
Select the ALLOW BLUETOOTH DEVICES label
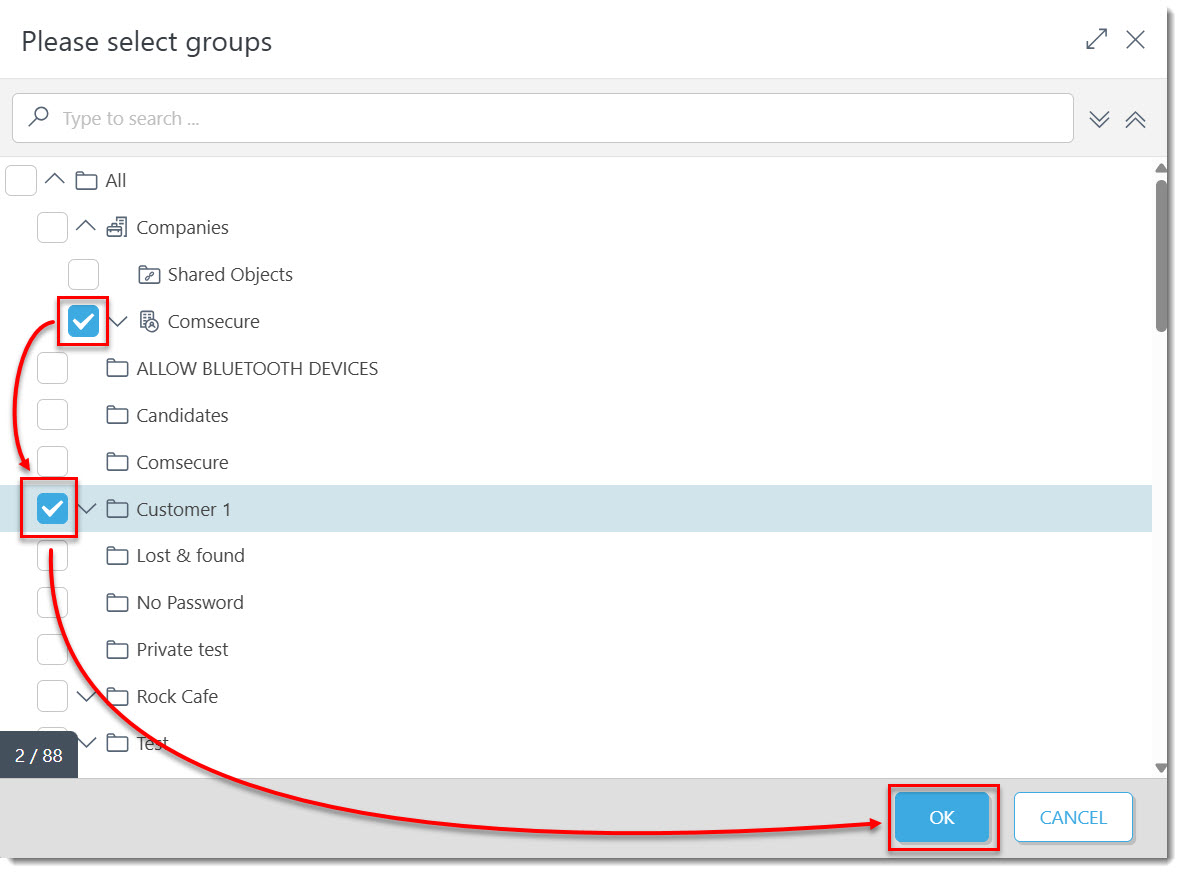[257, 369]
